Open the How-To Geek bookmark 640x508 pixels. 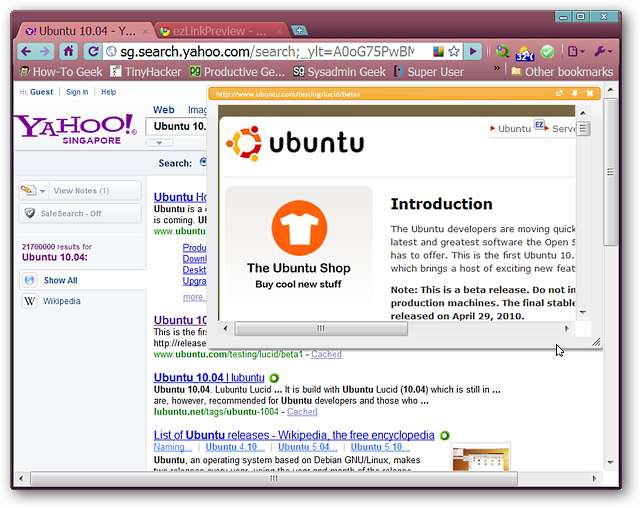[60, 72]
